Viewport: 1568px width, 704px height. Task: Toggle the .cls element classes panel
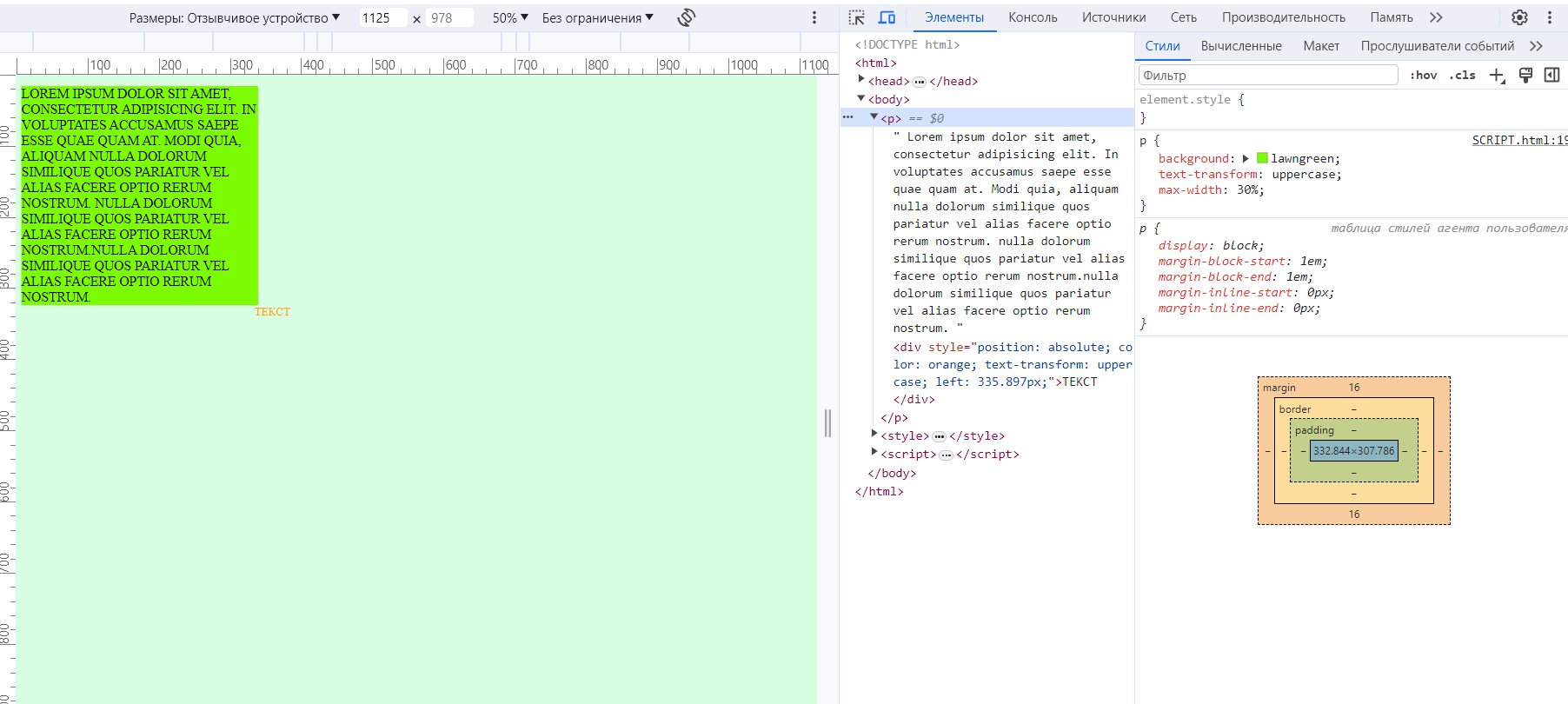(x=1463, y=76)
